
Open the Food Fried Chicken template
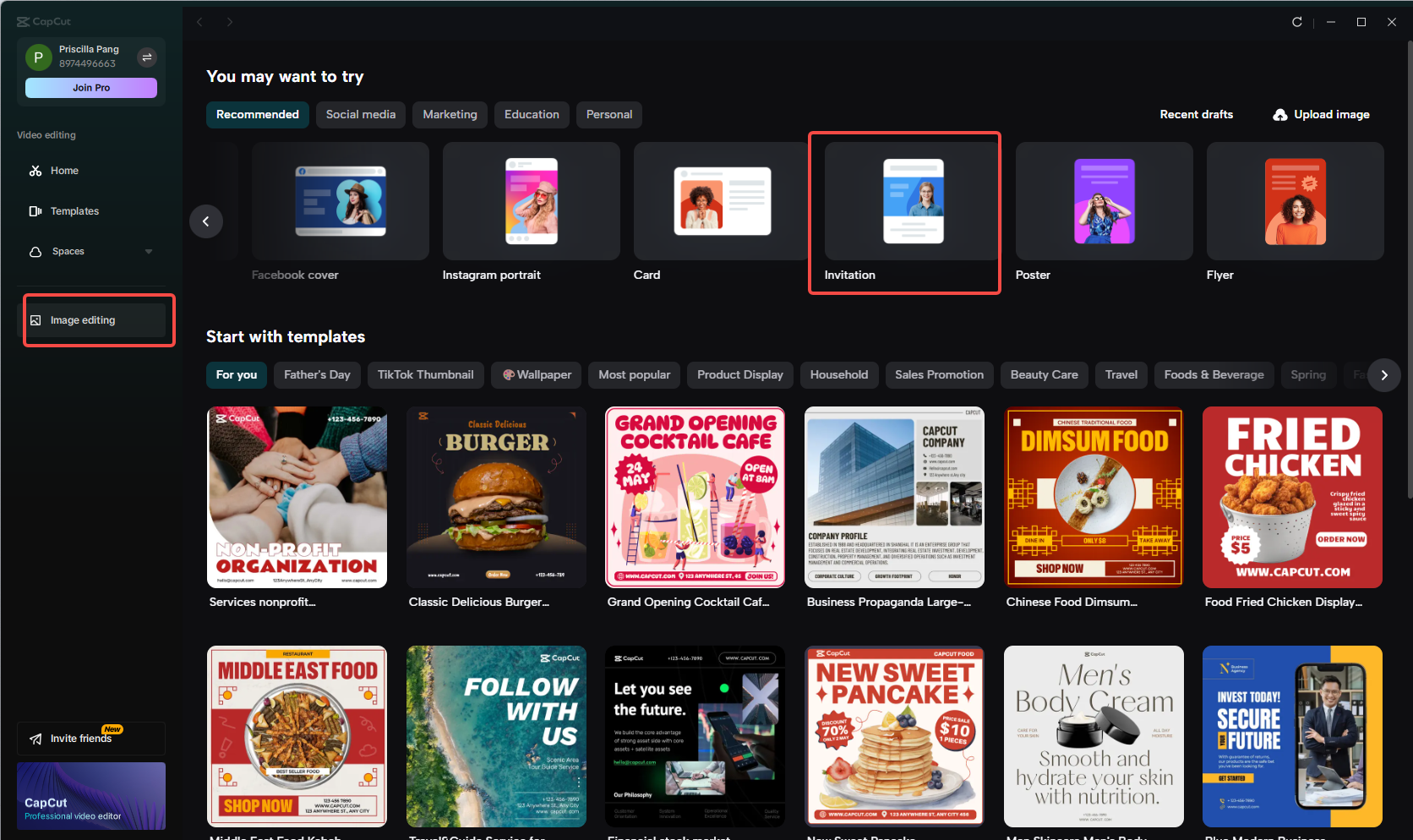pos(1292,497)
